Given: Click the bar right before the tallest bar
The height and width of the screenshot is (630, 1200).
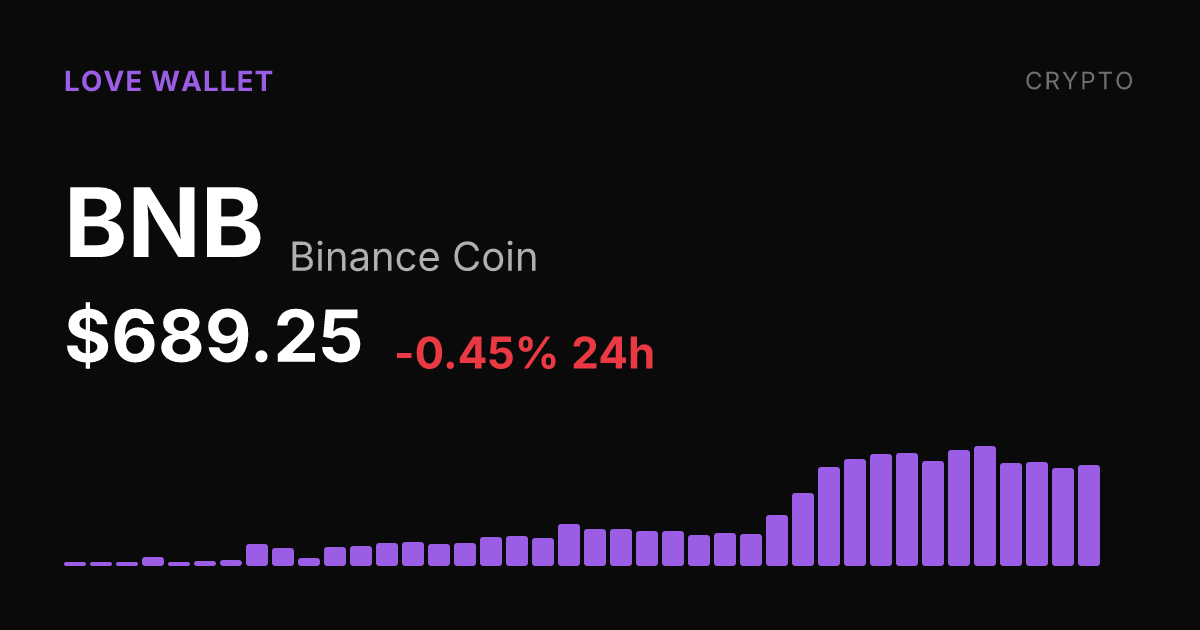Looking at the screenshot, I should pos(959,508).
